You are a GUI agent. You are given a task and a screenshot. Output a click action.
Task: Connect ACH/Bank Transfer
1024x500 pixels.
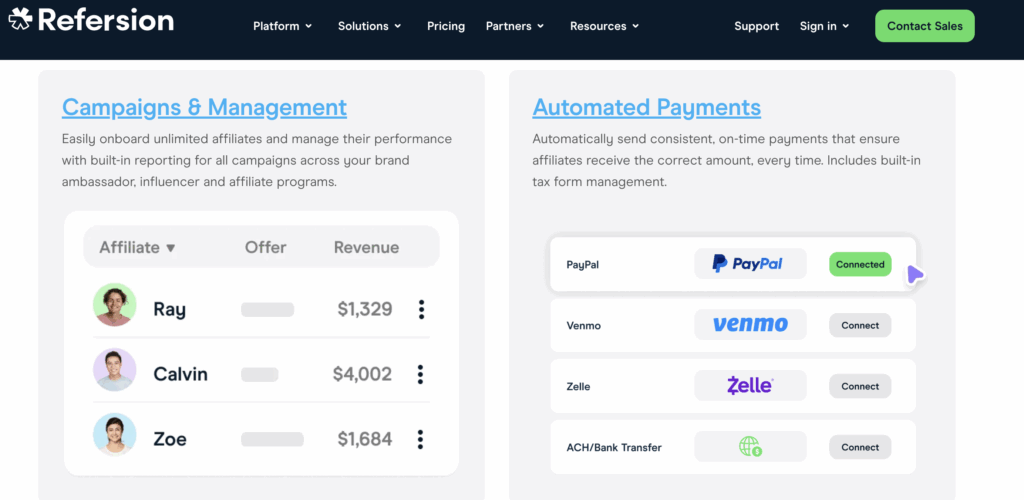pos(860,447)
